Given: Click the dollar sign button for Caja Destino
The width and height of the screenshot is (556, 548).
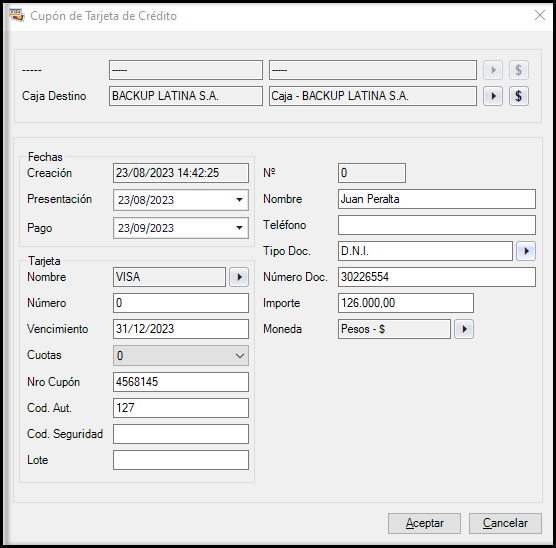Looking at the screenshot, I should click(x=519, y=96).
